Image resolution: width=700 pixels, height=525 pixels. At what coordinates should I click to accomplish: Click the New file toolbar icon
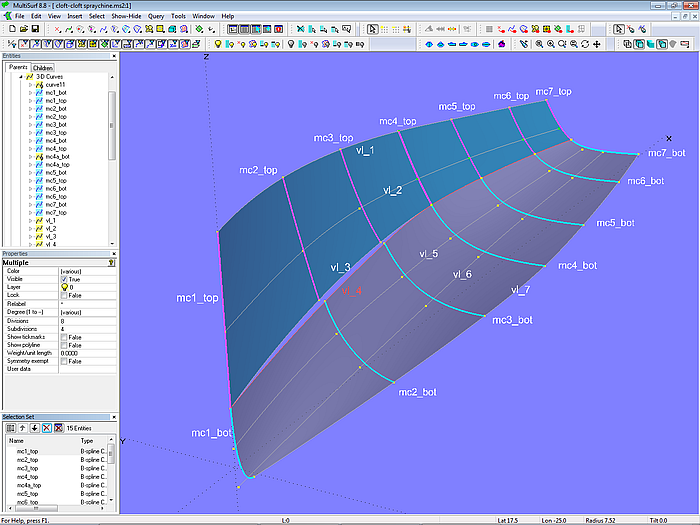(10, 30)
